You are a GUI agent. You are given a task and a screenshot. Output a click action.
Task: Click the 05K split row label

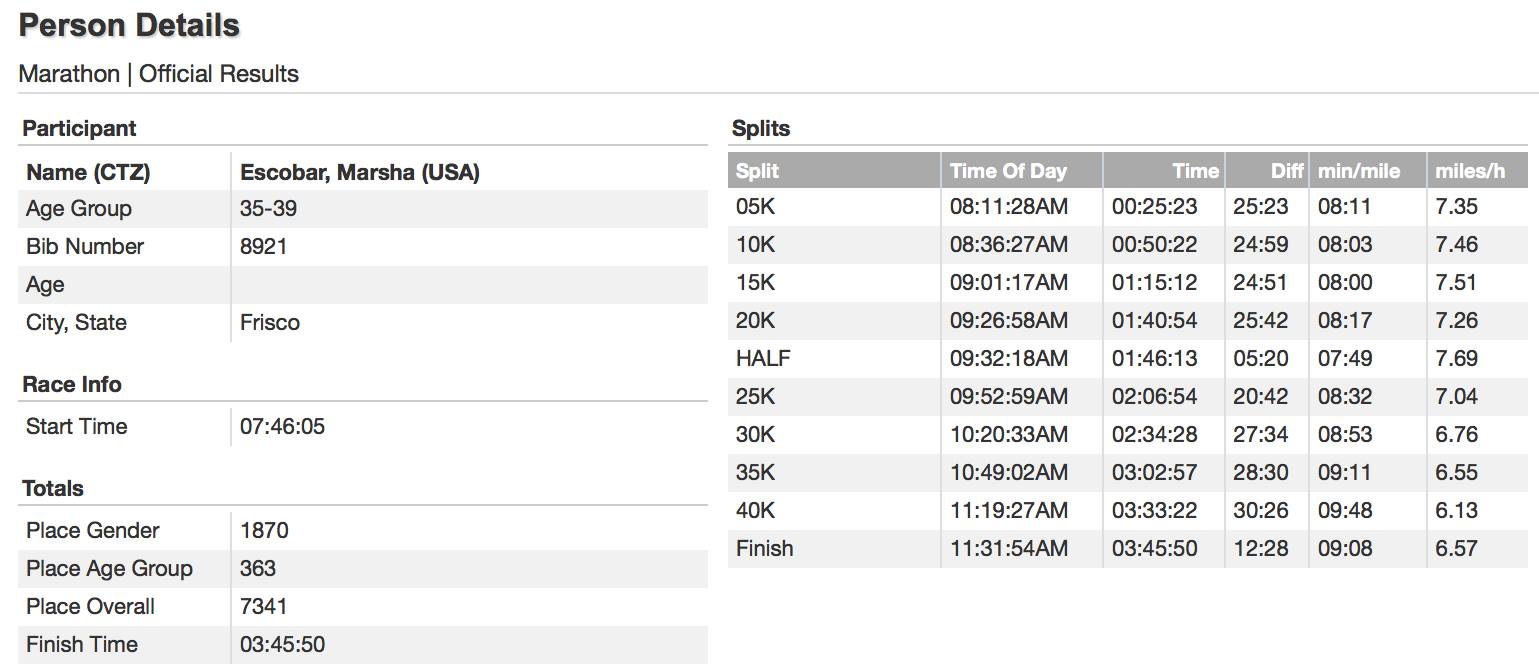pyautogui.click(x=755, y=207)
